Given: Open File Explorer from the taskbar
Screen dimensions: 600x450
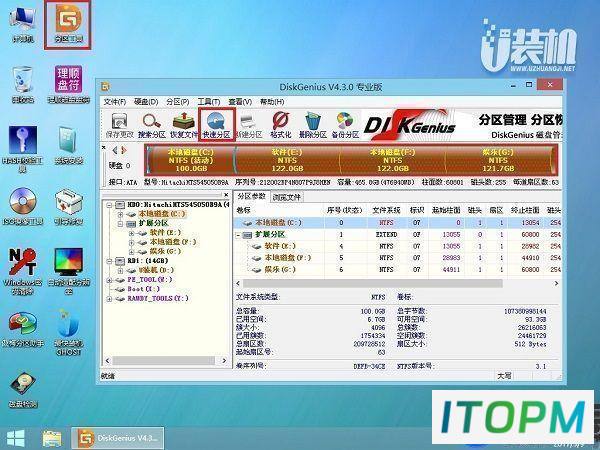Looking at the screenshot, I should [52, 438].
